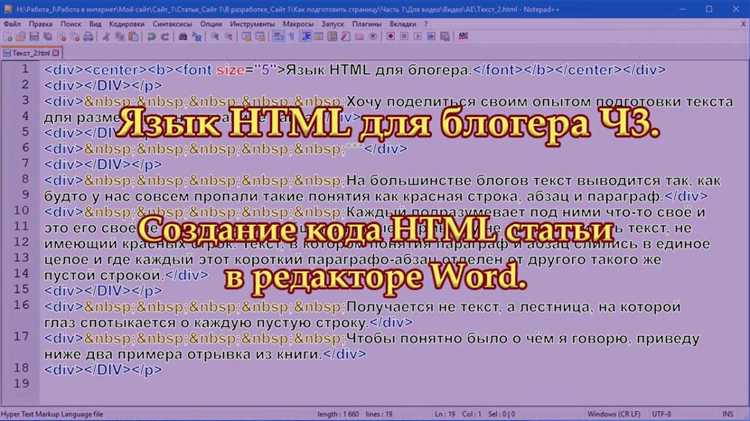Open the Кодировки menu
Viewport: 750px width, 421px height.
coord(126,23)
